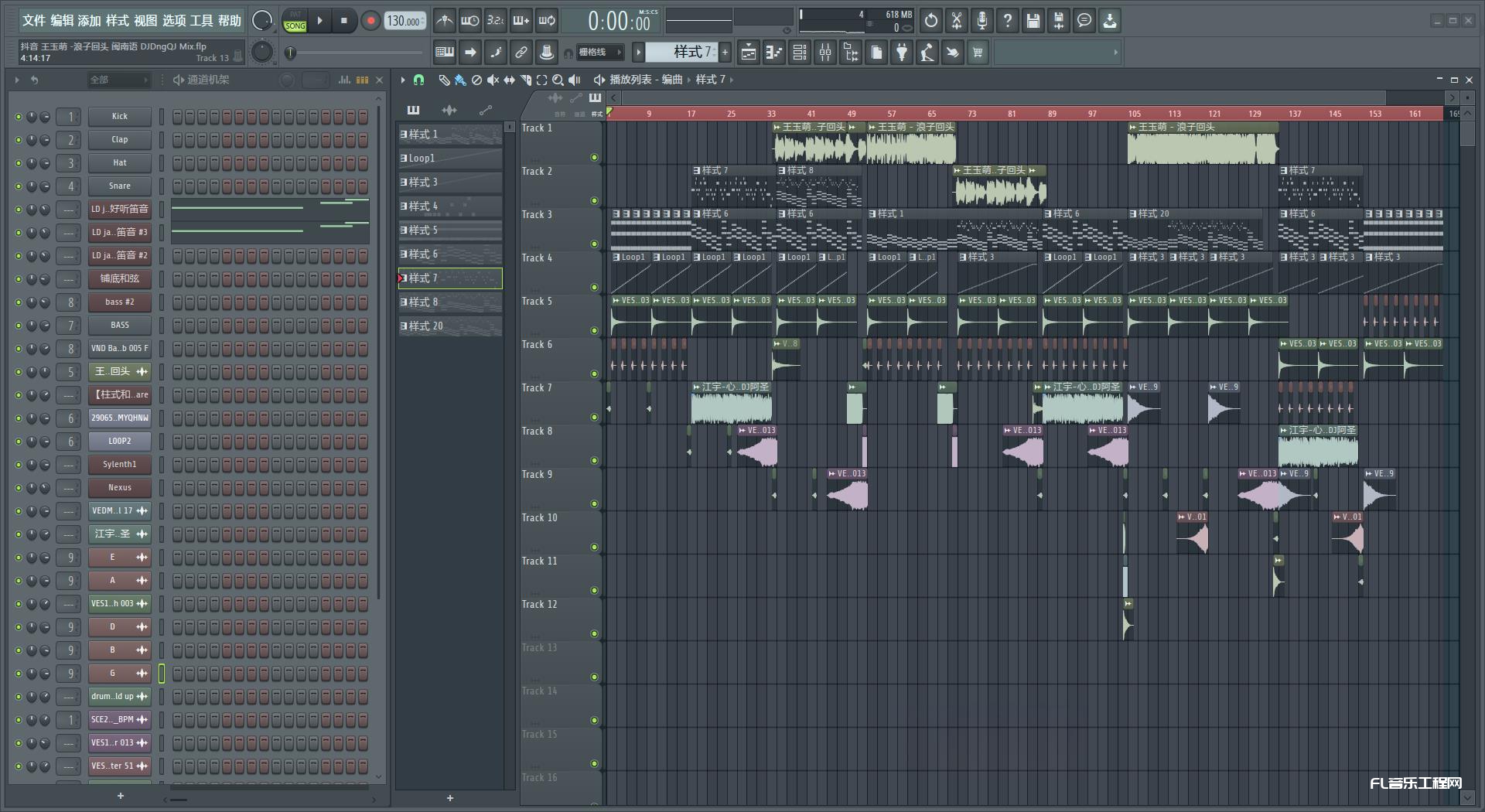Open the undo history icon

(x=931, y=21)
